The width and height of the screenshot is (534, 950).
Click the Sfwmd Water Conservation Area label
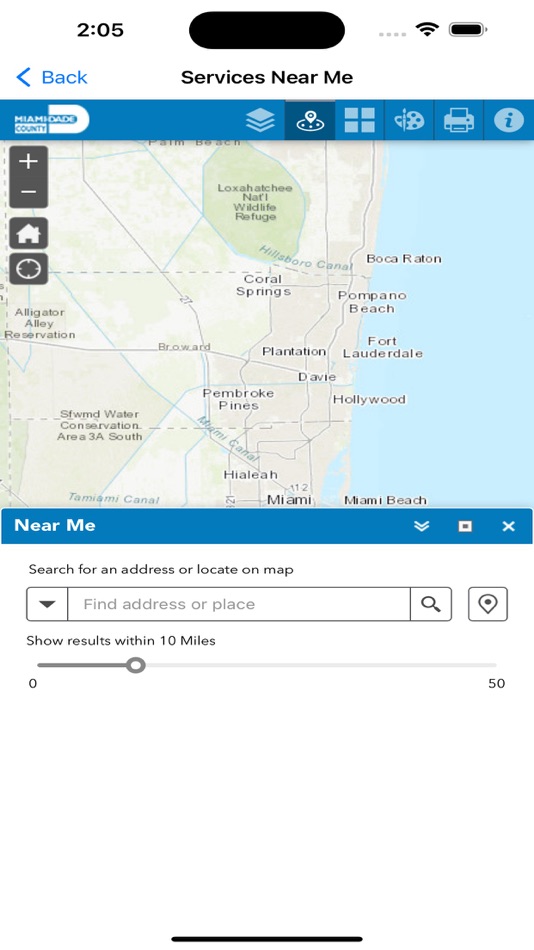(x=100, y=425)
